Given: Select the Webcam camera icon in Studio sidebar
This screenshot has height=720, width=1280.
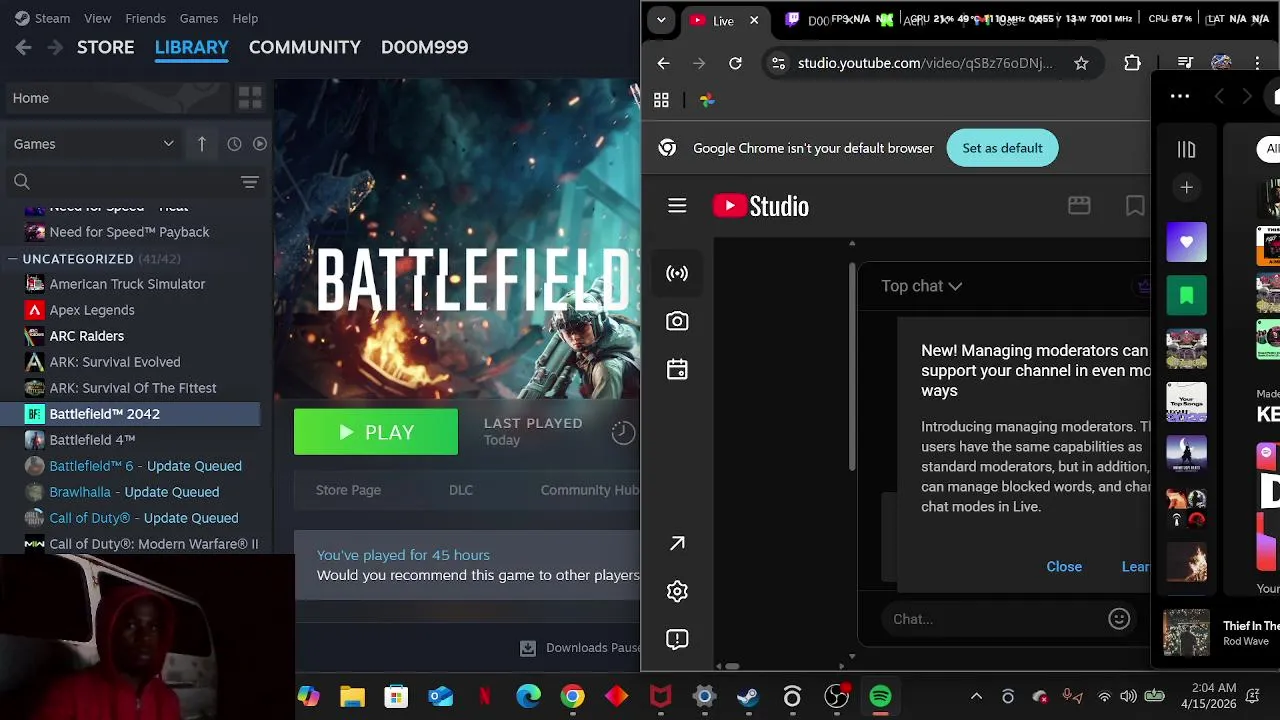Looking at the screenshot, I should 677,321.
